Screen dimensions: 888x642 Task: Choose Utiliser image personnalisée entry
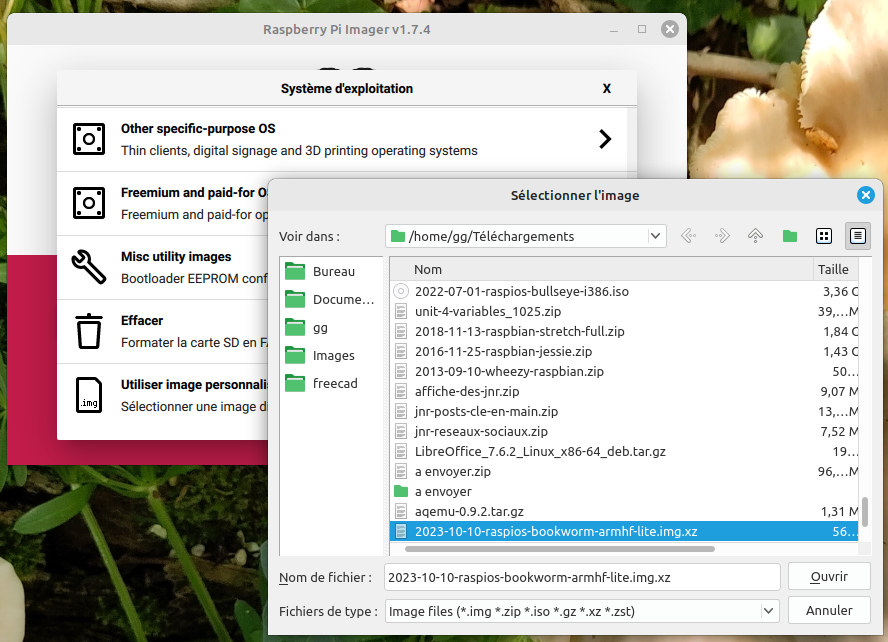click(163, 396)
